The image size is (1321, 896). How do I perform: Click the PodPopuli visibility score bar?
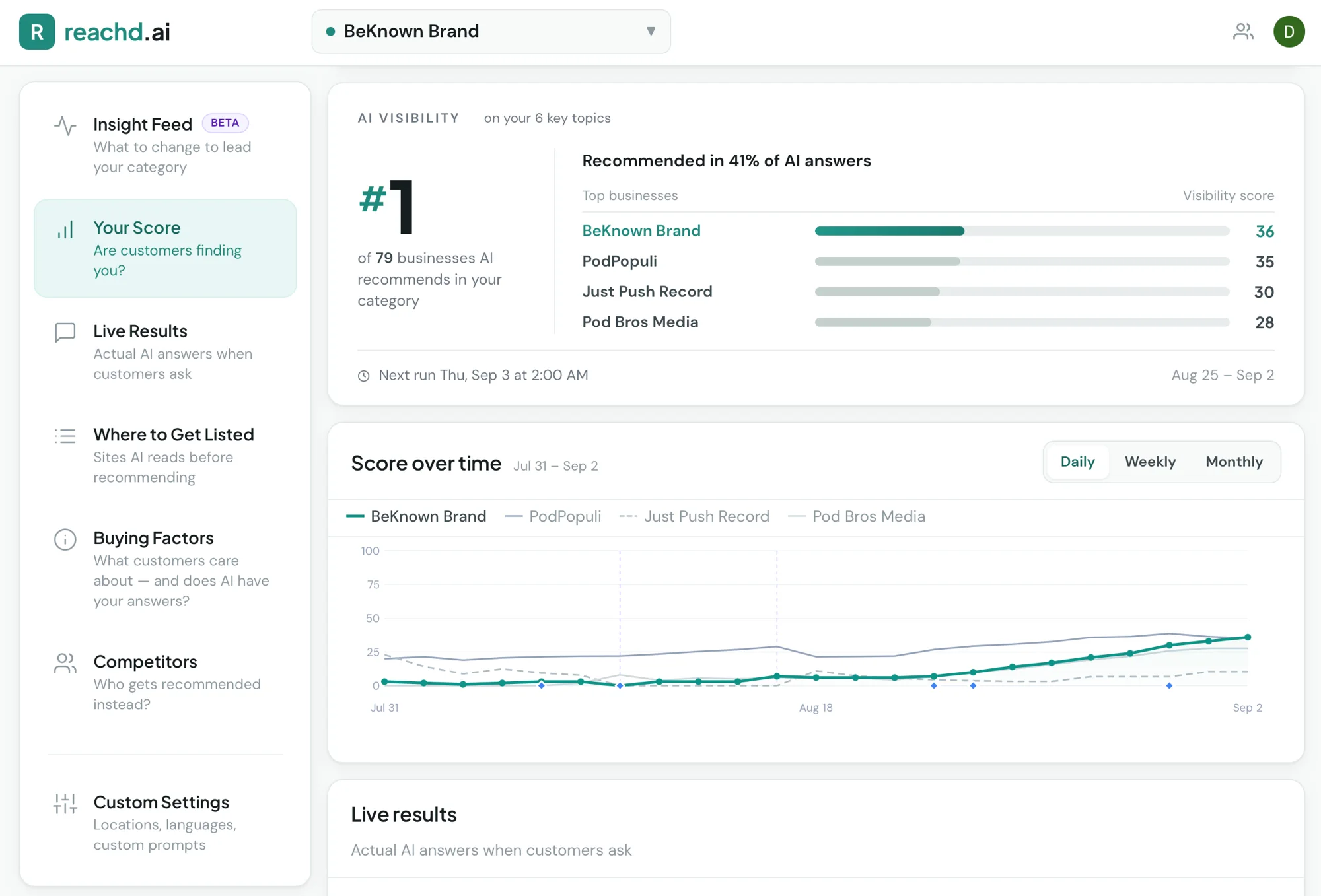tap(1022, 261)
